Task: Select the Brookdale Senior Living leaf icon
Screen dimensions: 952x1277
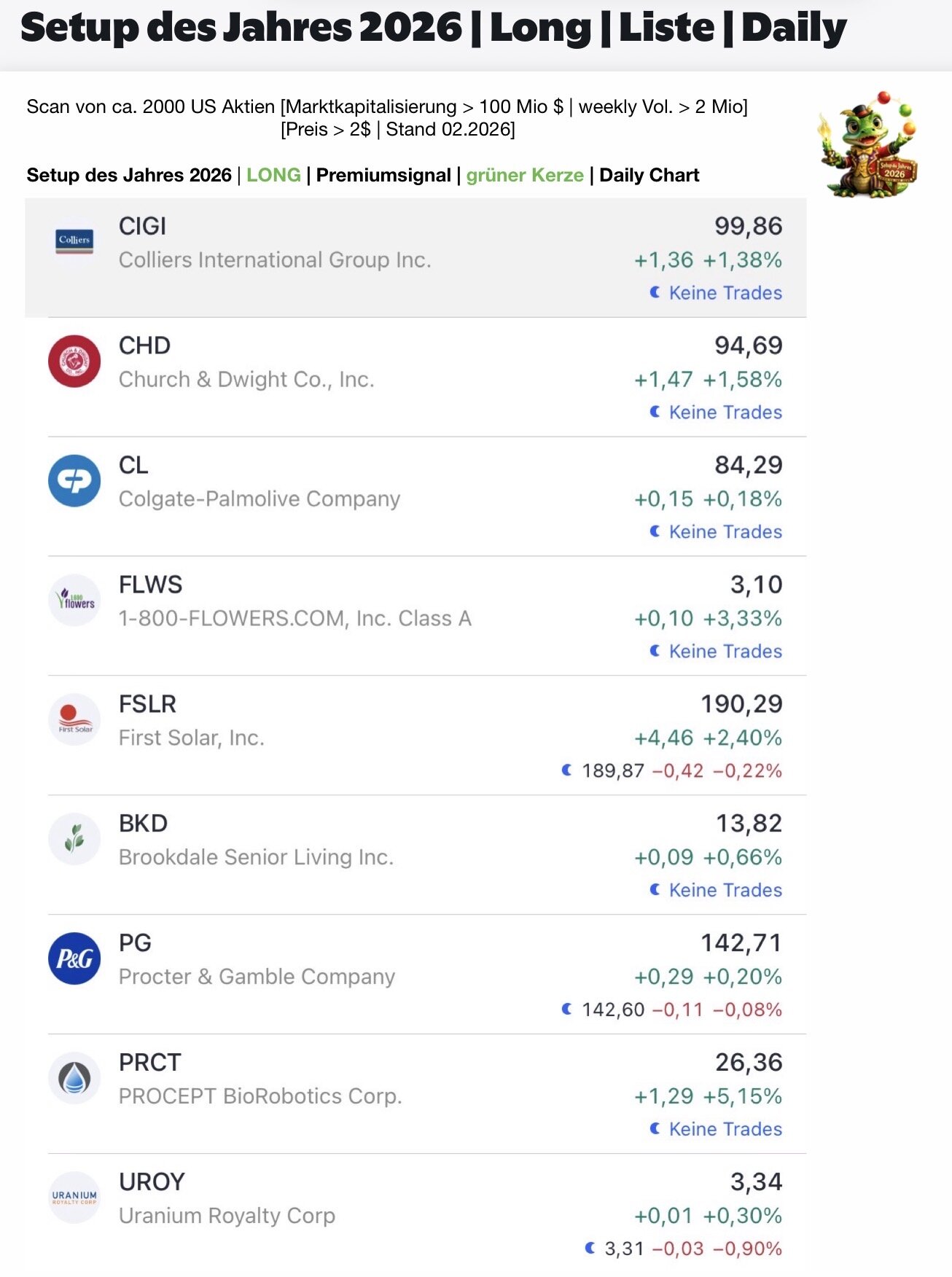Action: click(74, 839)
